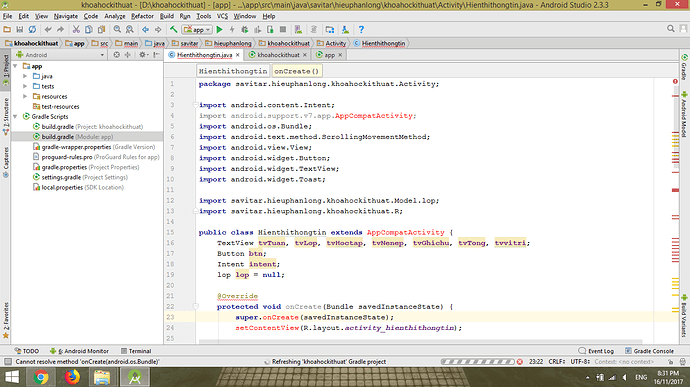This screenshot has width=690, height=387.
Task: Click the Cut scissors icon
Action: (76, 29)
